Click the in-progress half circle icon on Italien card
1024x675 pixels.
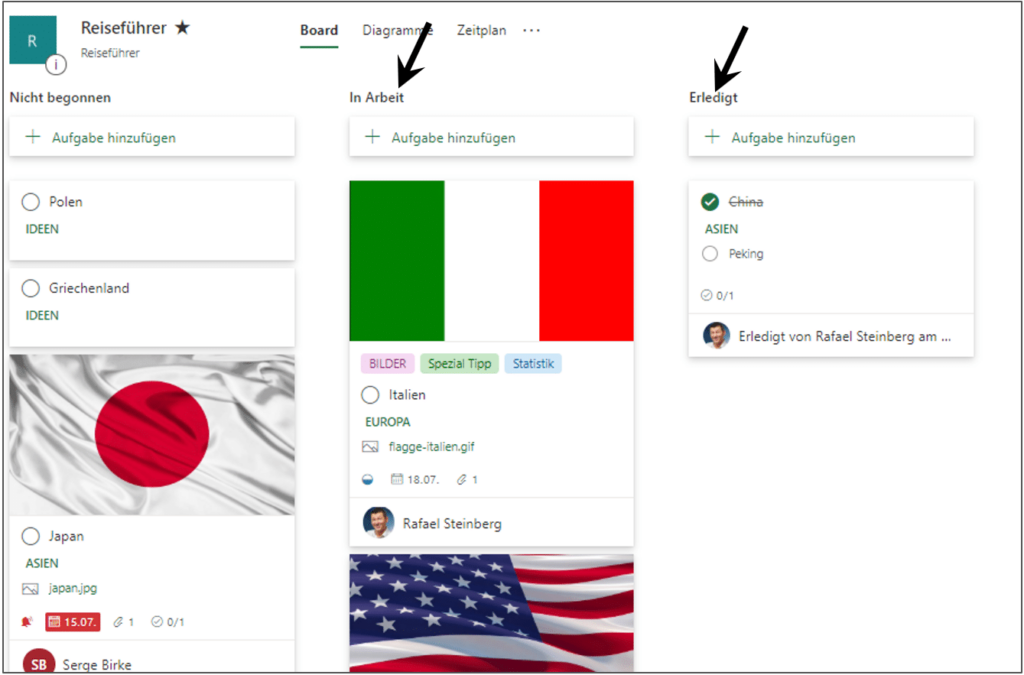(368, 480)
